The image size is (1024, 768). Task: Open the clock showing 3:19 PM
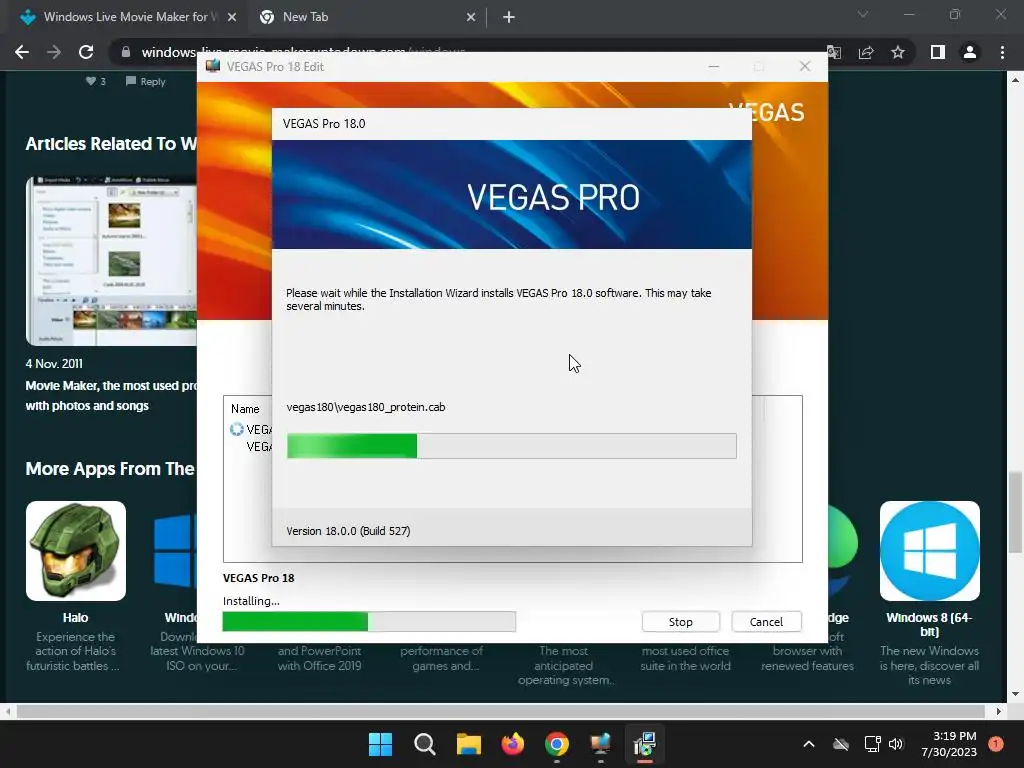pos(949,744)
